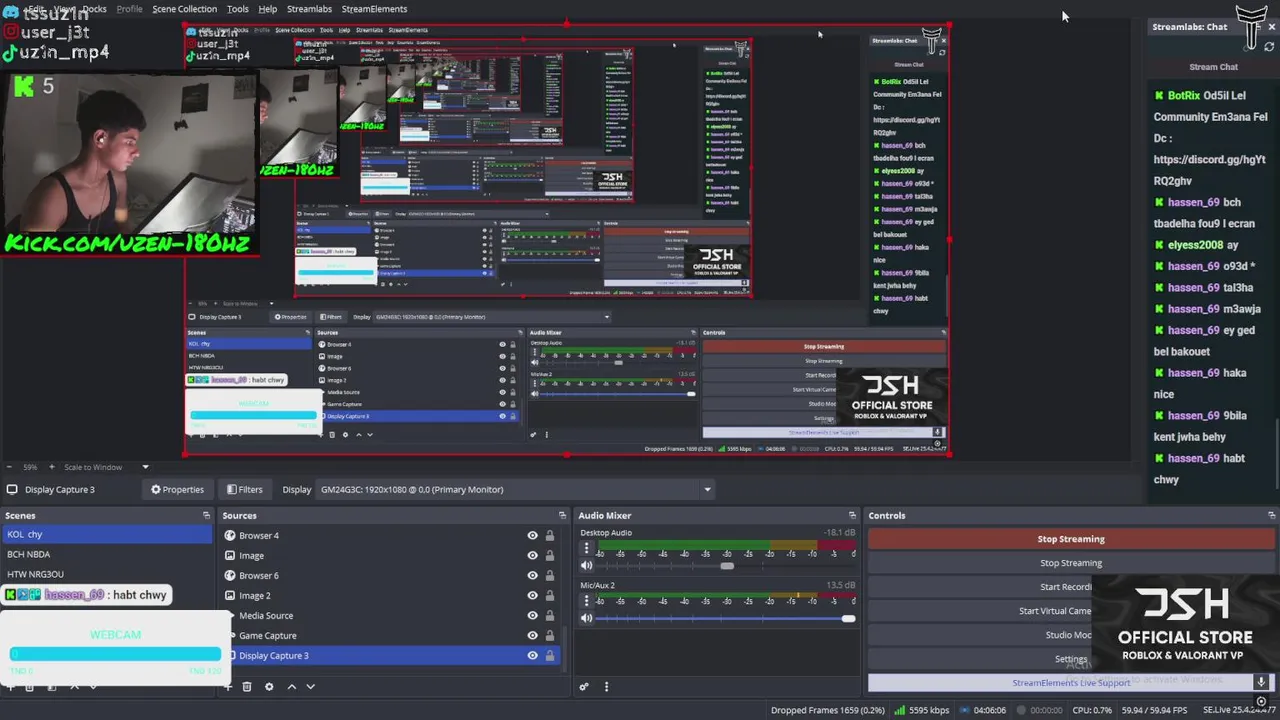Click the Browser 4 globe icon
Screen dimensions: 1280x720
pos(230,535)
